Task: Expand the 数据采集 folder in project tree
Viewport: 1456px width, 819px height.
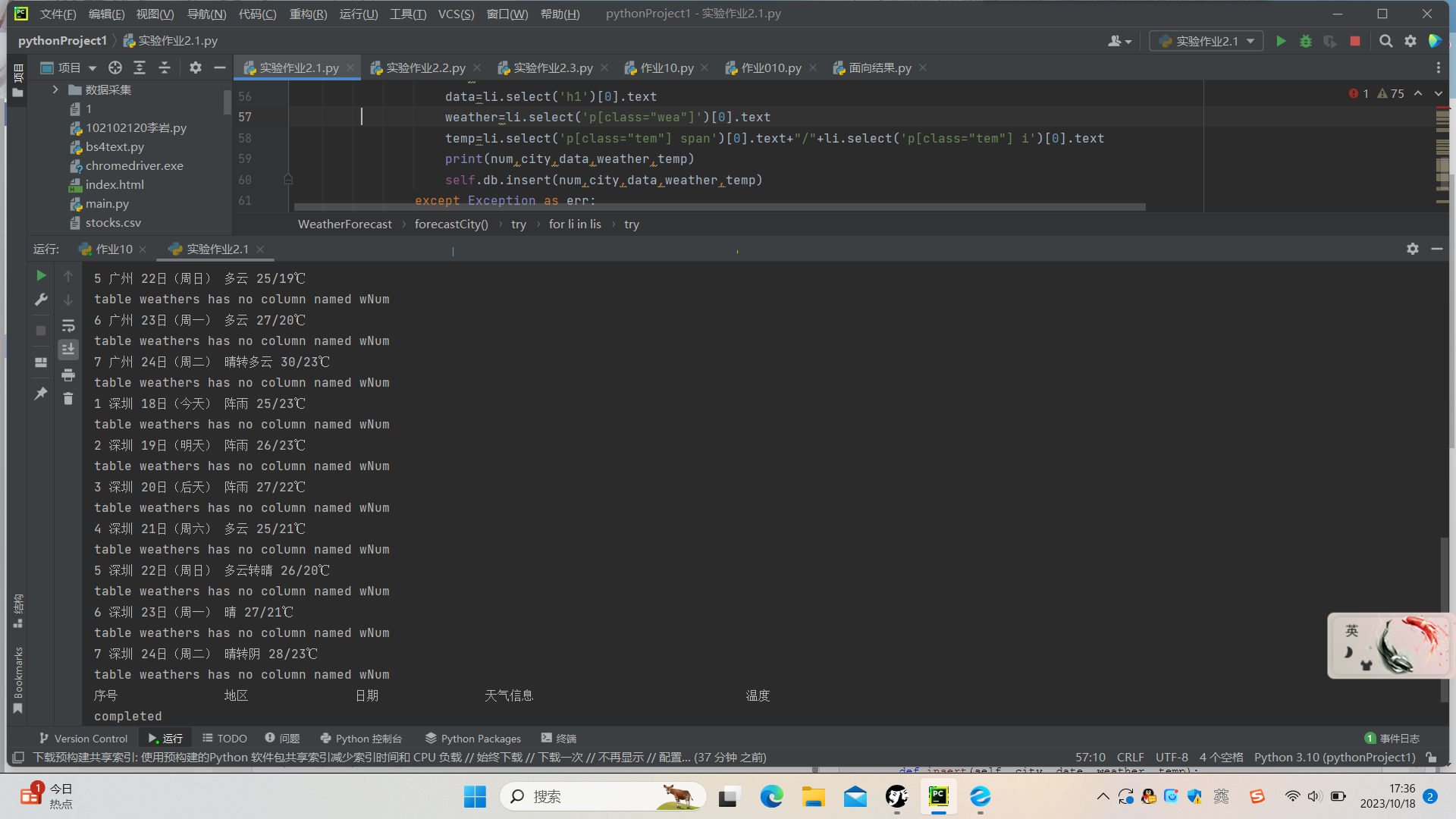Action: point(55,89)
